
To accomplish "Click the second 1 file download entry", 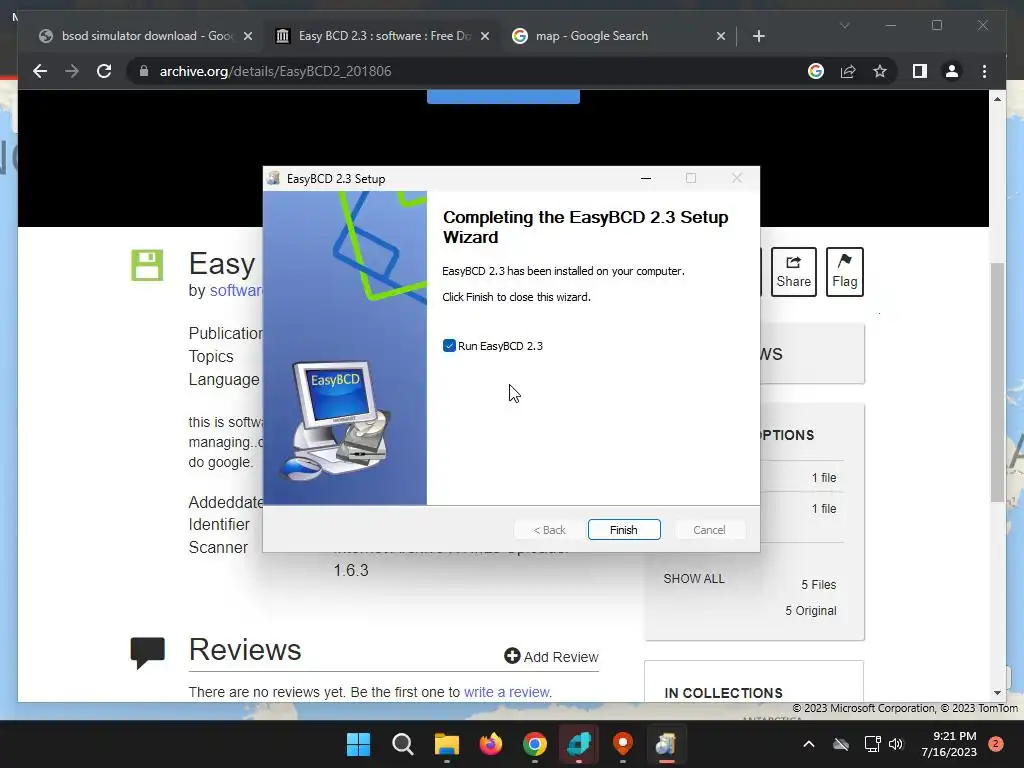I will pos(824,508).
